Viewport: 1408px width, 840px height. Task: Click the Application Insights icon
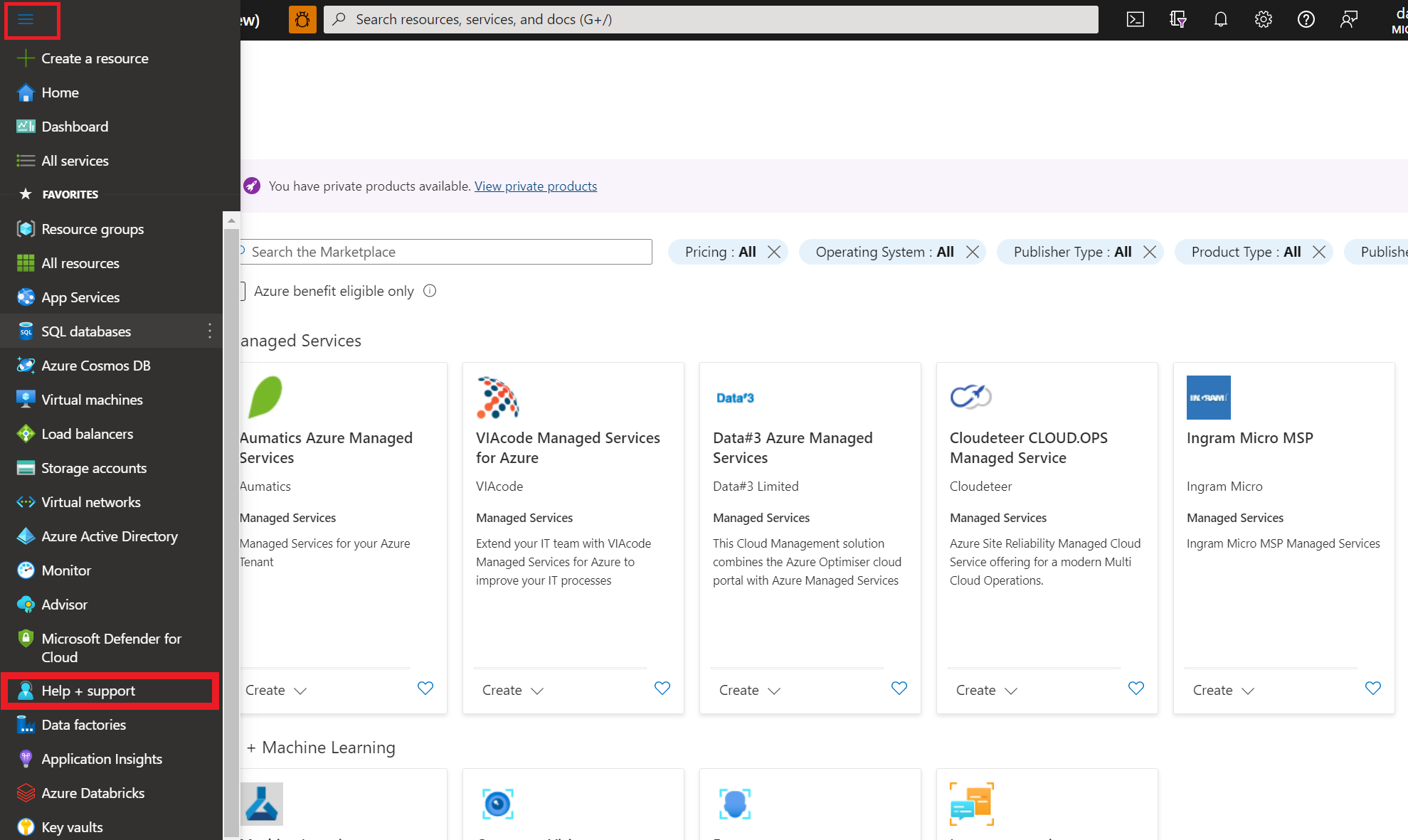[x=25, y=758]
